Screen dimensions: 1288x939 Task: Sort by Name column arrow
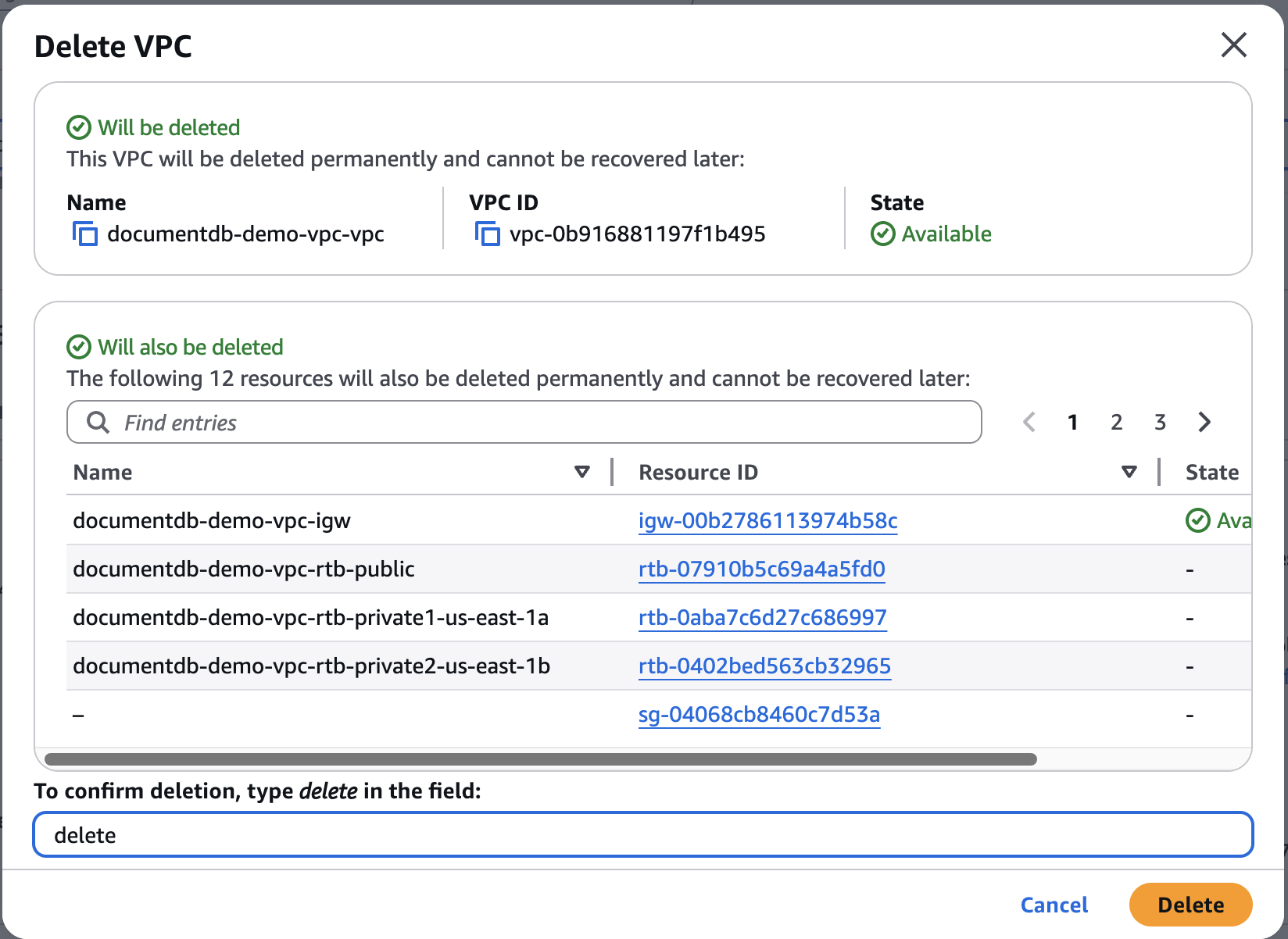[x=581, y=472]
